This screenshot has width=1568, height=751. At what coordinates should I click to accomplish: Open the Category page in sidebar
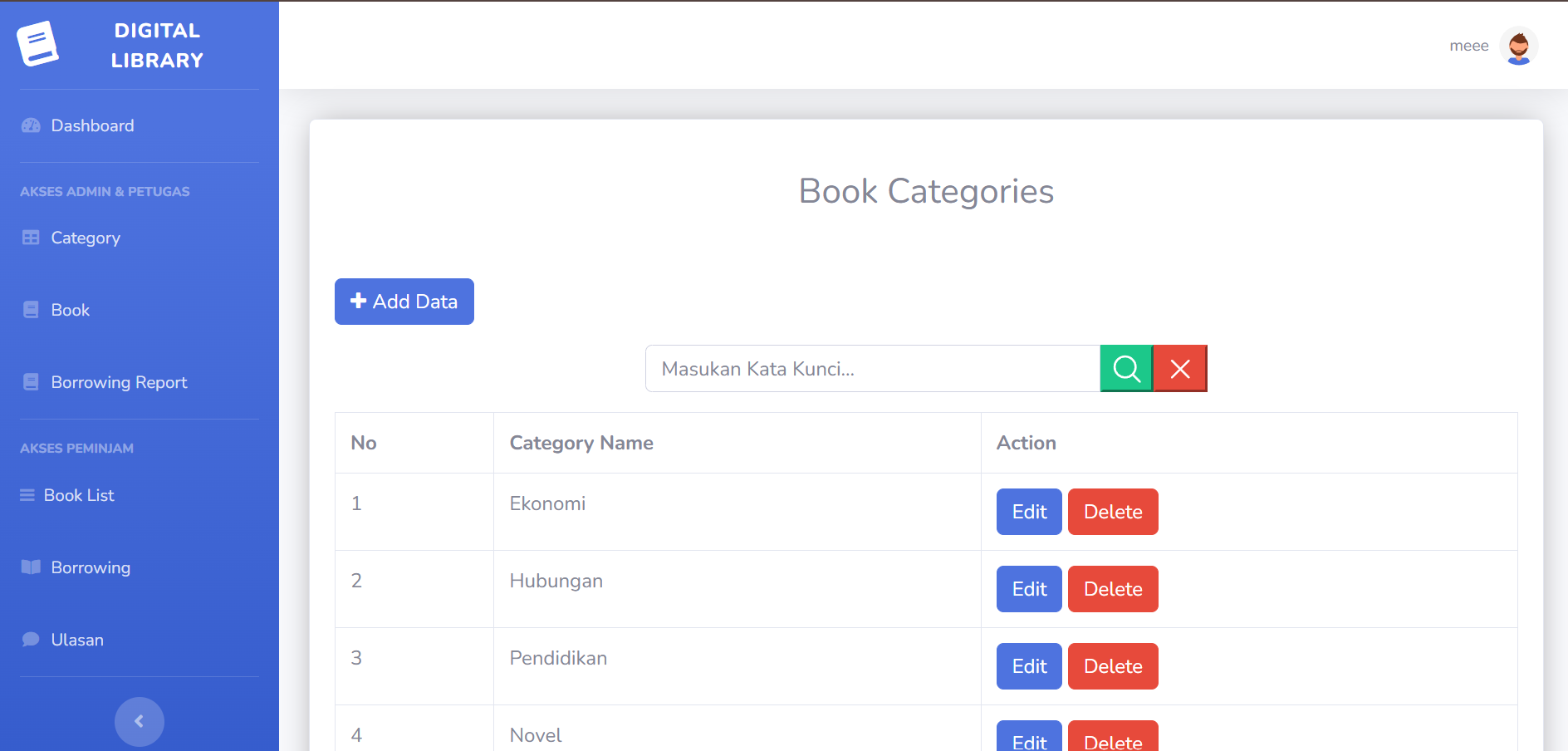[x=85, y=238]
